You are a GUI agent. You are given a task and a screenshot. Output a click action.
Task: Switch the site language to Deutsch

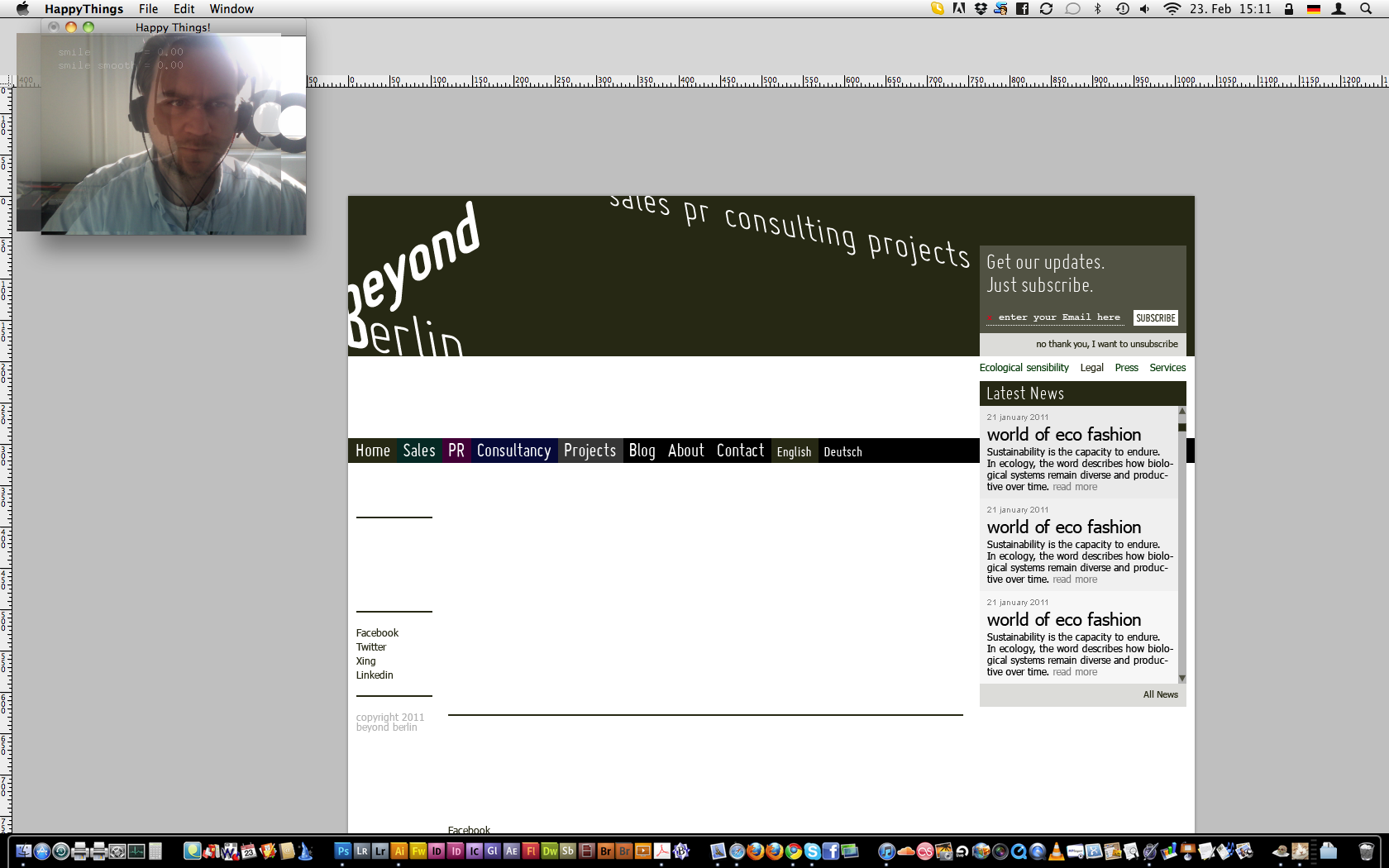click(x=842, y=451)
